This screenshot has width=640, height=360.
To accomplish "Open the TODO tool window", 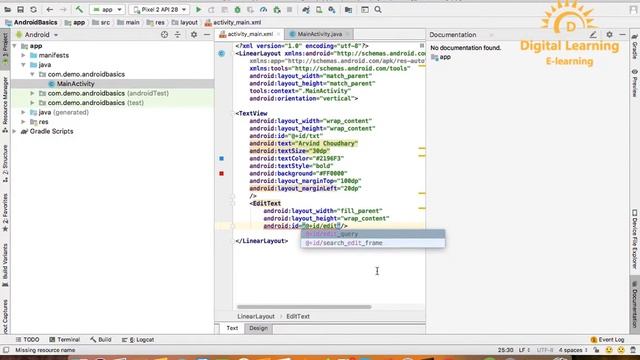I will pos(27,340).
